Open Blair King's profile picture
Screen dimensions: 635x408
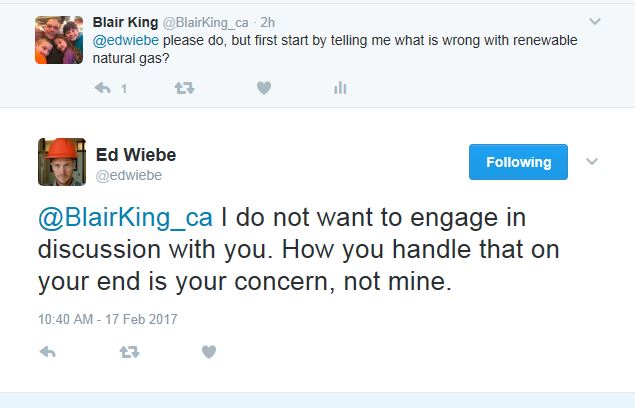(x=59, y=39)
